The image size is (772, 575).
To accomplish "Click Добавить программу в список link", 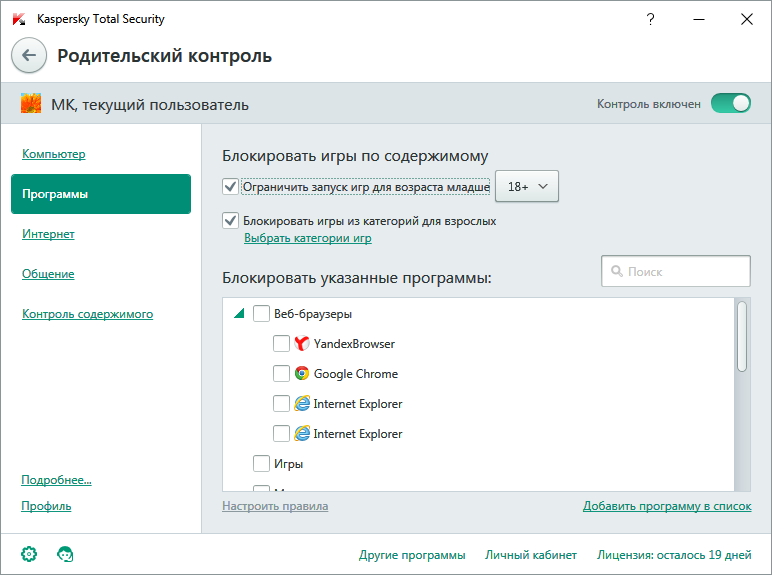I will [x=666, y=506].
